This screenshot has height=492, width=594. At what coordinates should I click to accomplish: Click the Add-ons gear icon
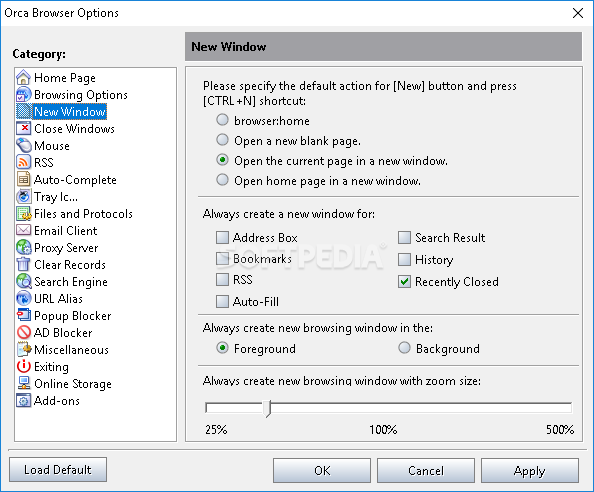point(23,400)
